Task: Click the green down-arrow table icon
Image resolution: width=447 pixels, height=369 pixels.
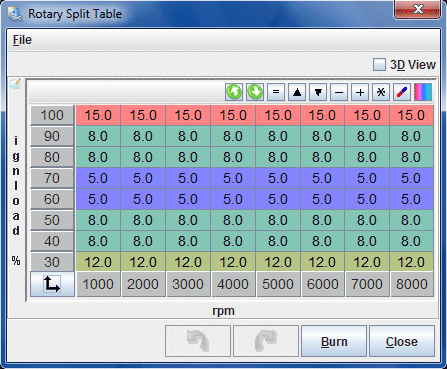Action: click(x=255, y=92)
